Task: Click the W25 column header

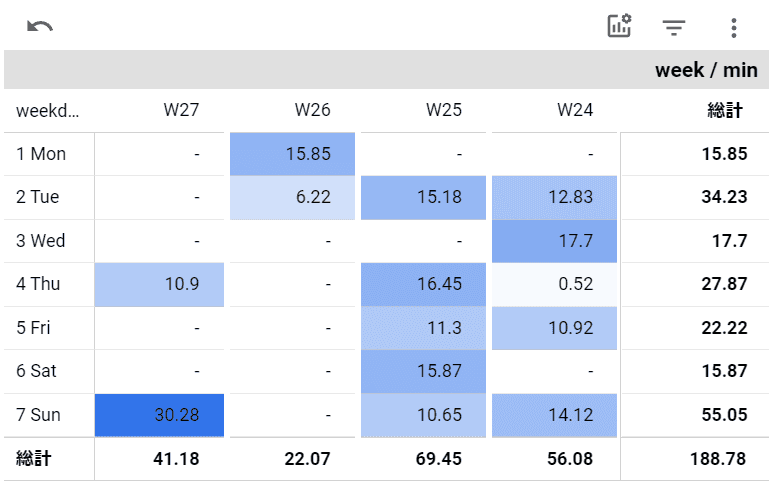Action: point(444,110)
